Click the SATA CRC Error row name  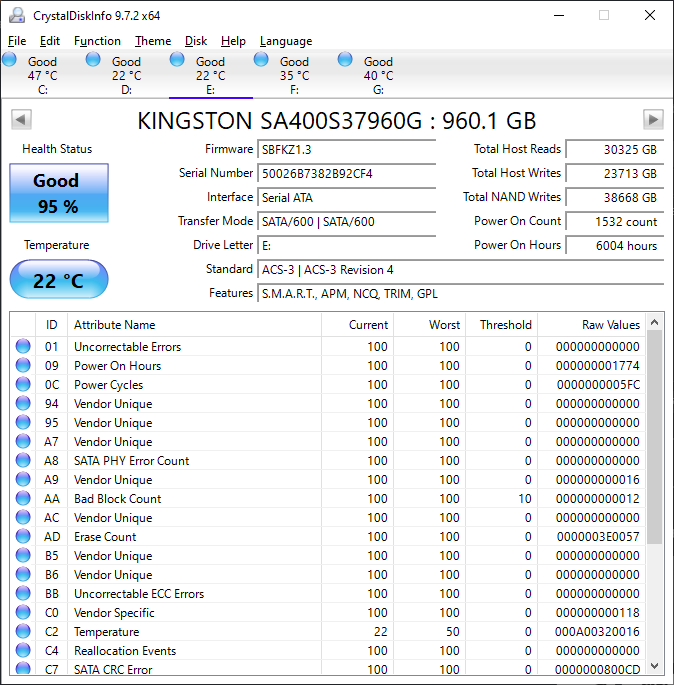[113, 669]
